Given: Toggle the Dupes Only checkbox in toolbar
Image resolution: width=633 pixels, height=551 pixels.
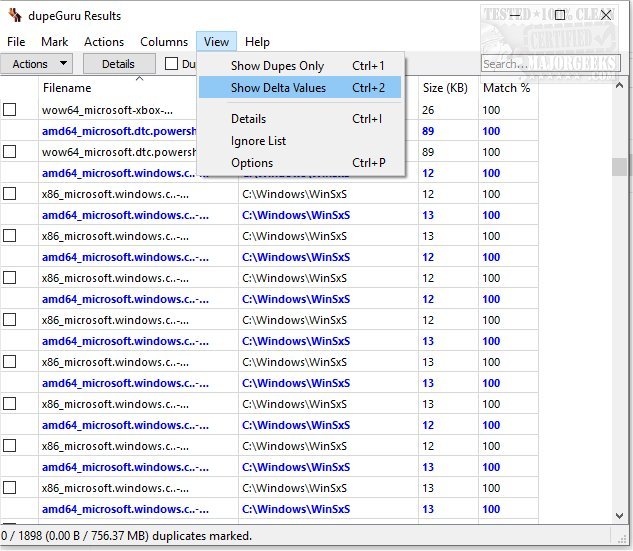Looking at the screenshot, I should tap(172, 64).
